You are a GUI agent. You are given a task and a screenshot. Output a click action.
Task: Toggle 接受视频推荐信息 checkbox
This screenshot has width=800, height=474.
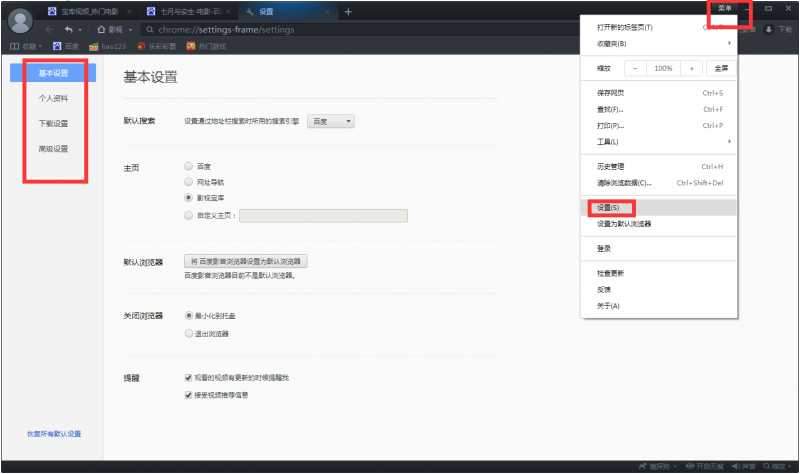[188, 395]
